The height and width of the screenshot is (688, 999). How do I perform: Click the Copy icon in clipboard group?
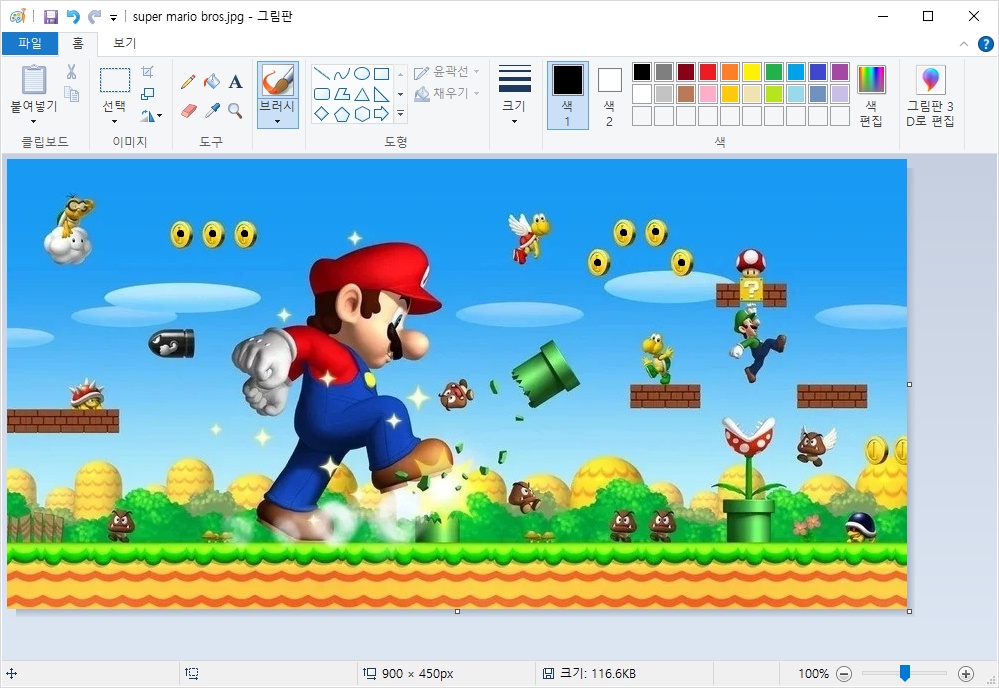pyautogui.click(x=71, y=95)
